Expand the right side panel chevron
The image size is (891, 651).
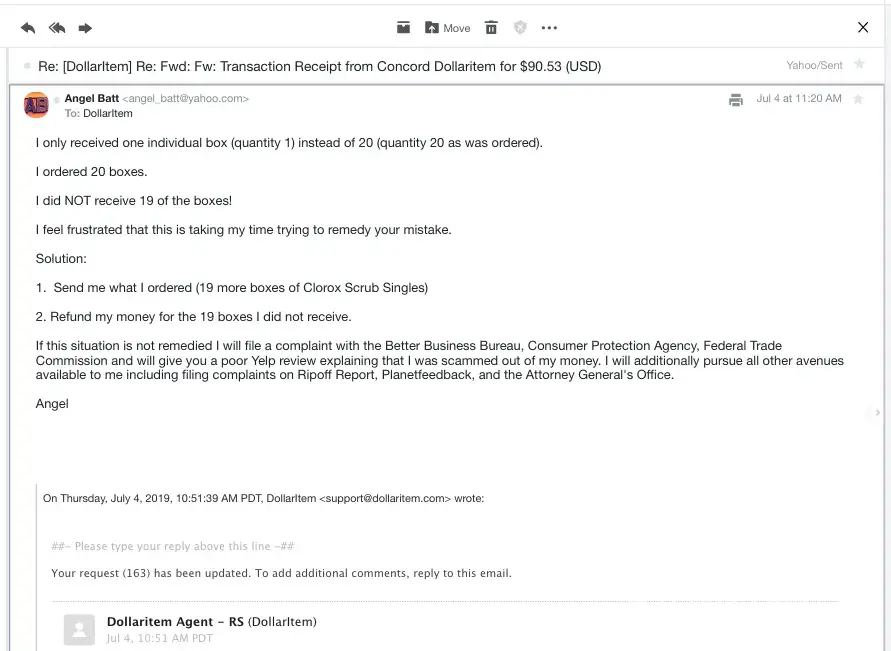coord(878,412)
